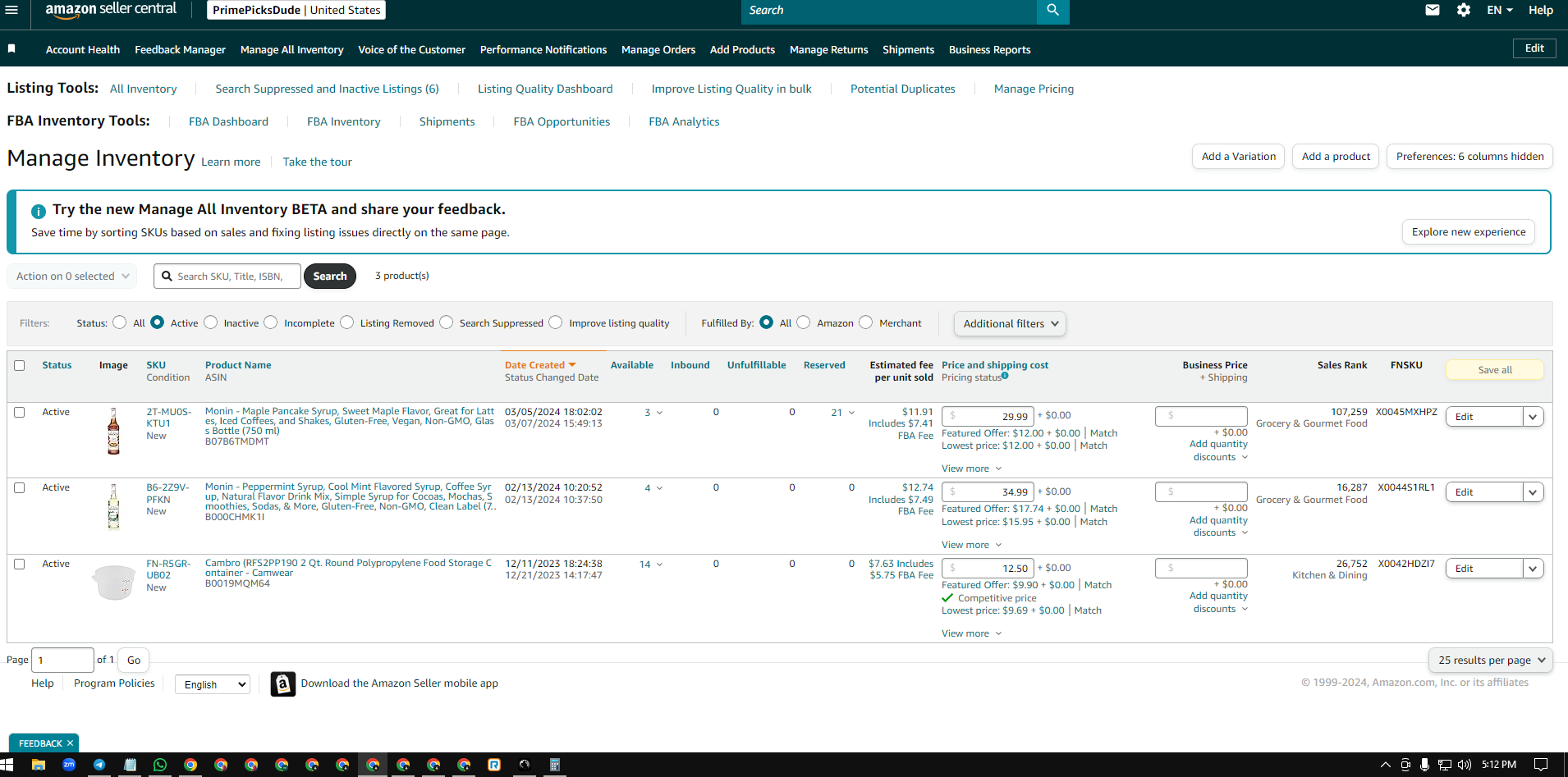The image size is (1568, 777).
Task: Open the volume speaker icon in tray
Action: click(x=1465, y=765)
